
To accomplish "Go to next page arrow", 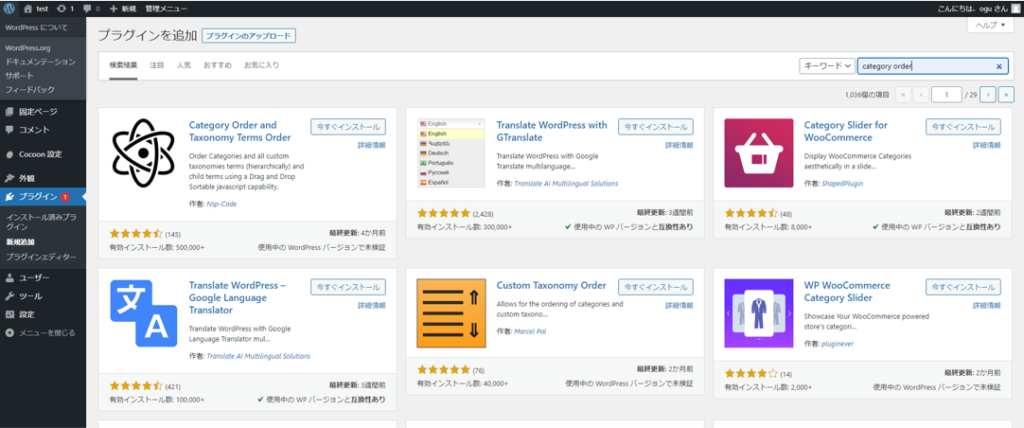I will [x=988, y=95].
